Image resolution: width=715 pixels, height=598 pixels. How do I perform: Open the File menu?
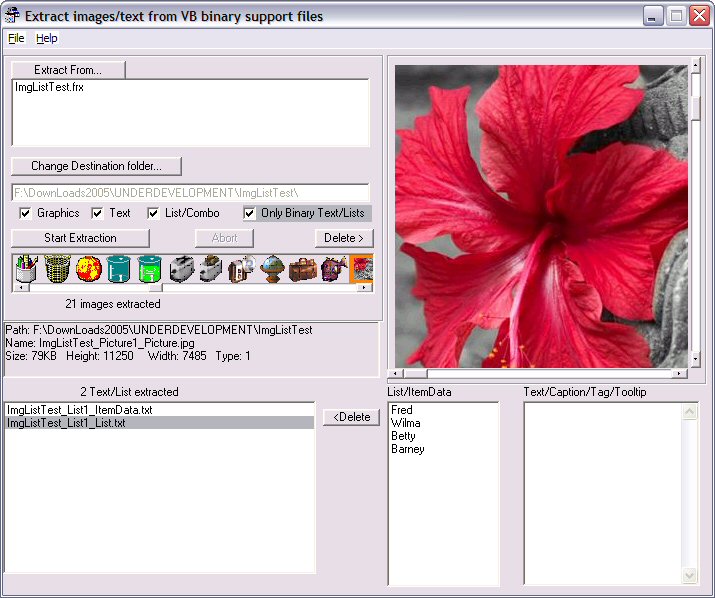tap(16, 38)
